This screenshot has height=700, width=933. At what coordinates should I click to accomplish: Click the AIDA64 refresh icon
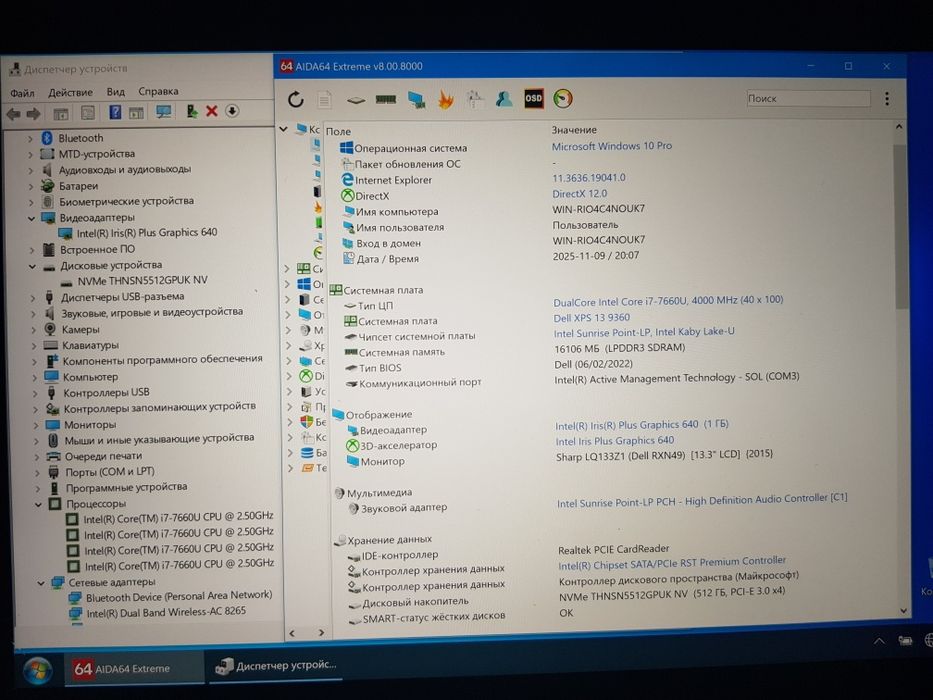click(x=296, y=99)
